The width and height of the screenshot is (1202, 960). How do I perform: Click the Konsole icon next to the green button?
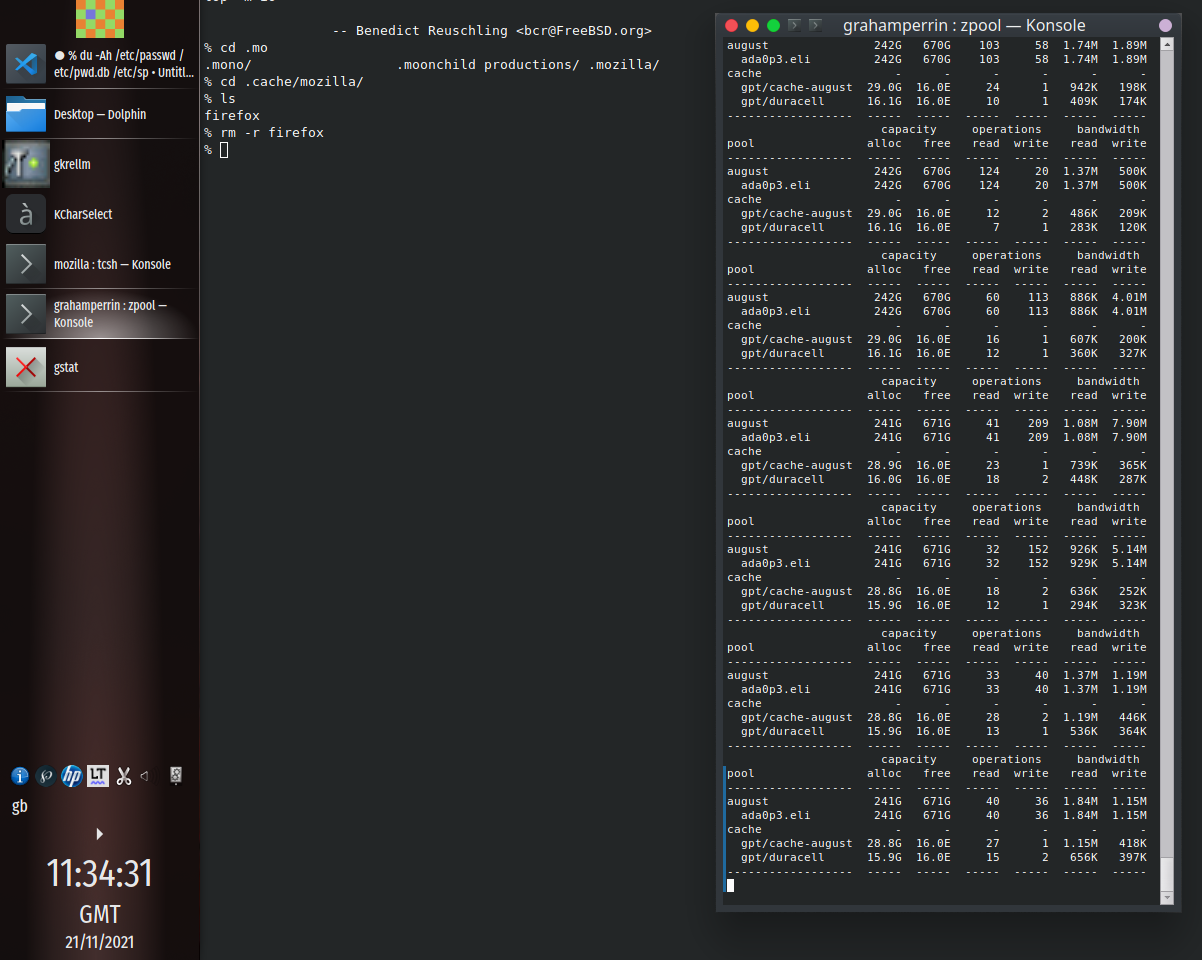794,25
